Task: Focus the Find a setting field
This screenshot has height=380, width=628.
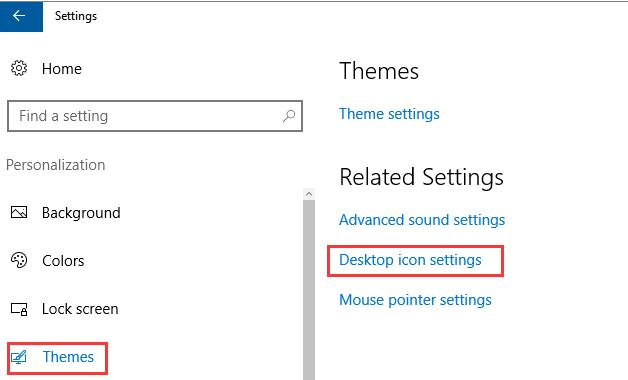Action: click(x=155, y=116)
